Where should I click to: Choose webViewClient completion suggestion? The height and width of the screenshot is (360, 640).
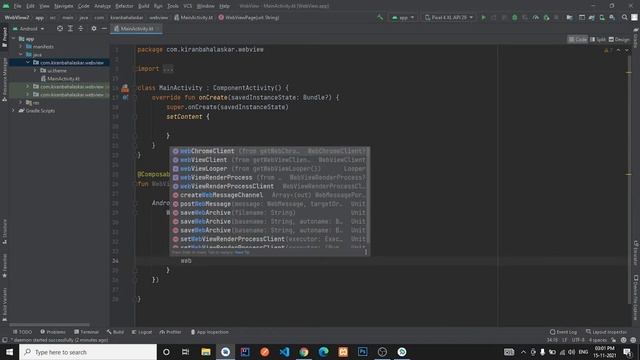pyautogui.click(x=270, y=160)
